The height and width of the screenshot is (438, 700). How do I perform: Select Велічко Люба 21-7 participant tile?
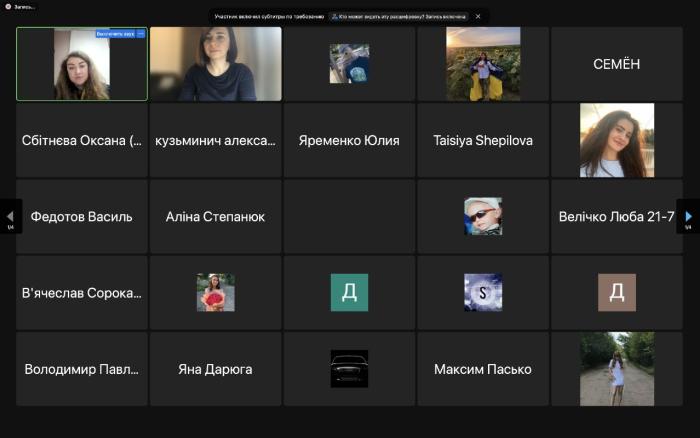coord(617,217)
